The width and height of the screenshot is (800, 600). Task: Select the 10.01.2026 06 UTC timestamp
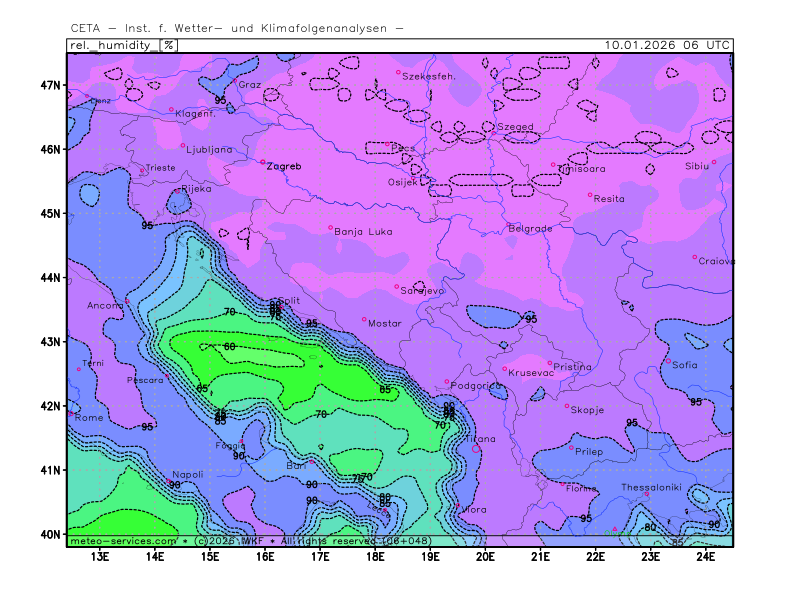tap(668, 45)
